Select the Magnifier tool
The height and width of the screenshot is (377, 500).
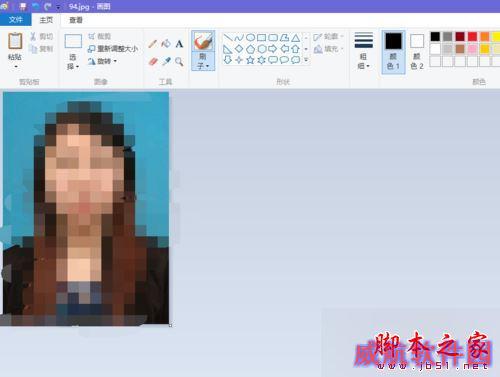click(179, 62)
